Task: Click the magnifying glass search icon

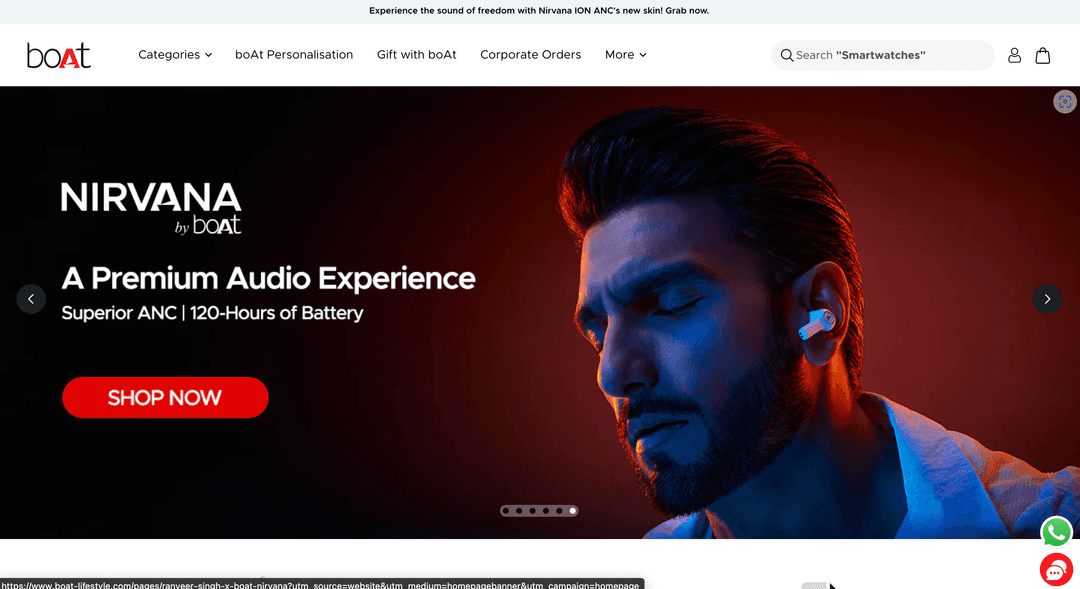Action: pyautogui.click(x=787, y=55)
